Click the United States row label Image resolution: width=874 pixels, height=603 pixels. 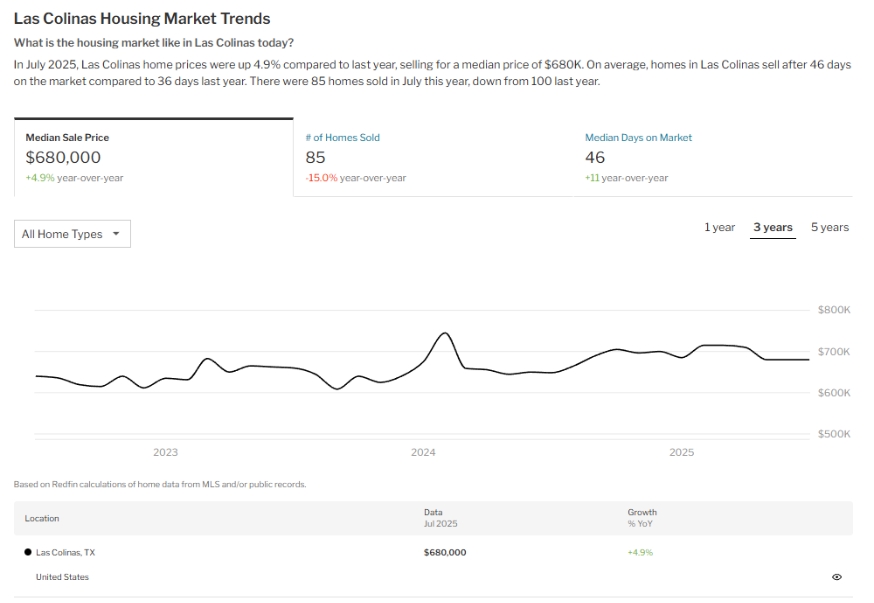point(62,577)
